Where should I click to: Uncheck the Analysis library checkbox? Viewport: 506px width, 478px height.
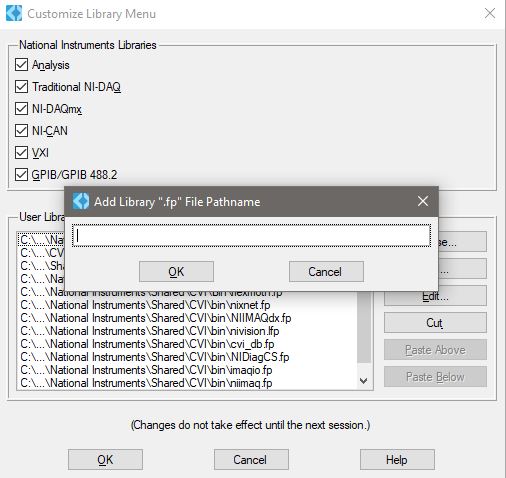[21, 65]
